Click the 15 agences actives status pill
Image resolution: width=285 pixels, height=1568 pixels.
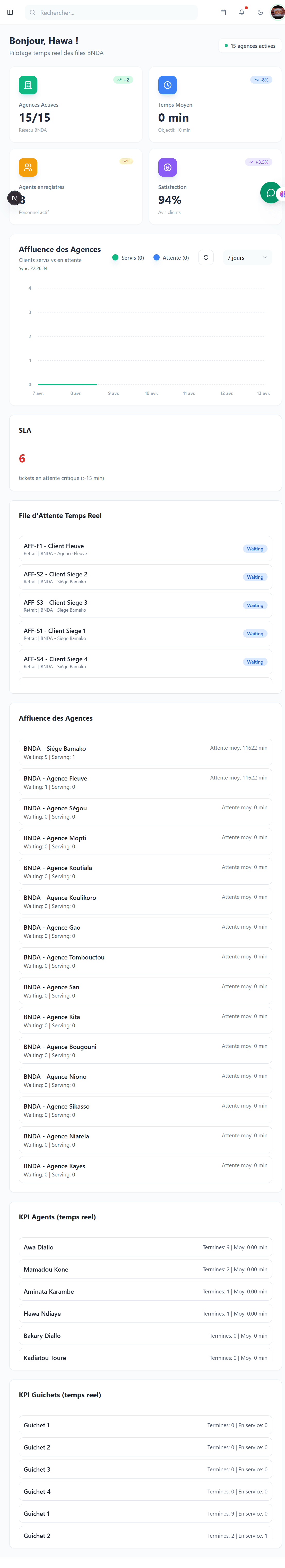(x=250, y=46)
